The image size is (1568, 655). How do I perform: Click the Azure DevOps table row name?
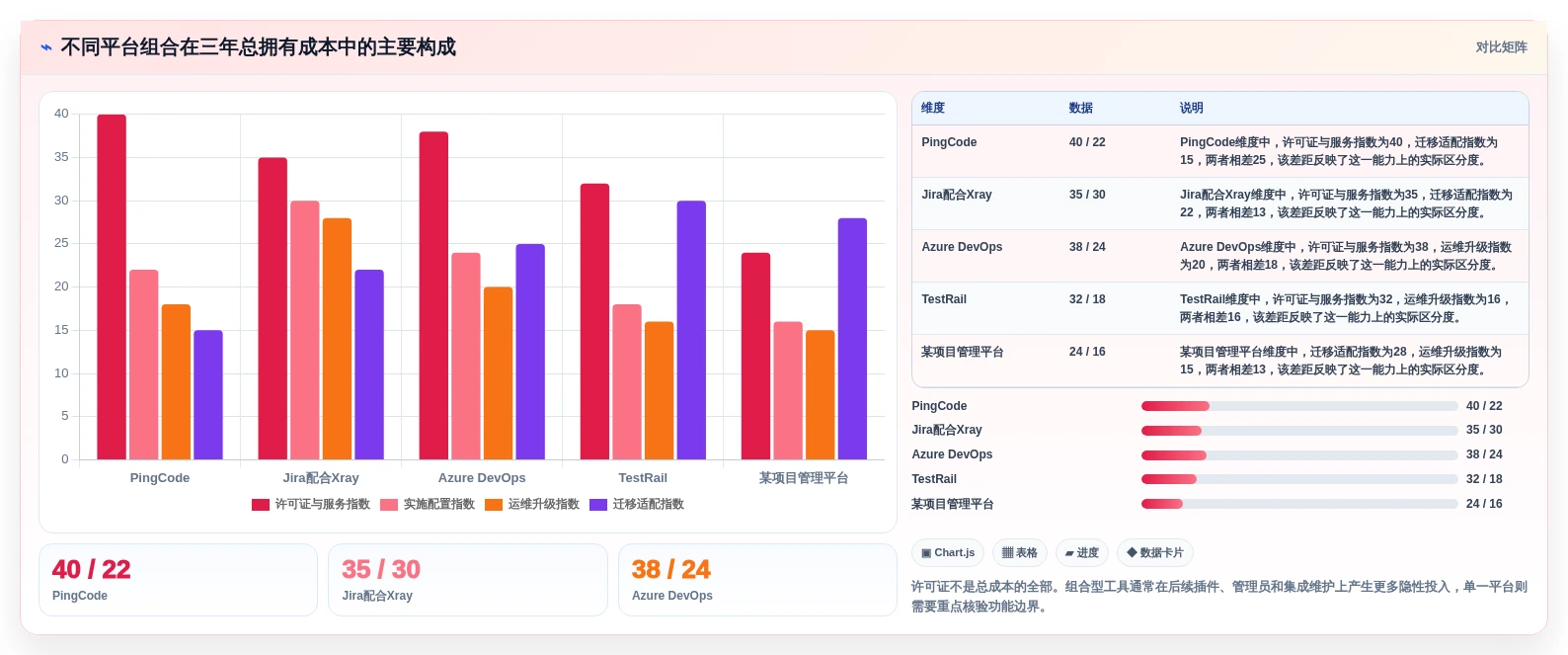click(x=962, y=247)
